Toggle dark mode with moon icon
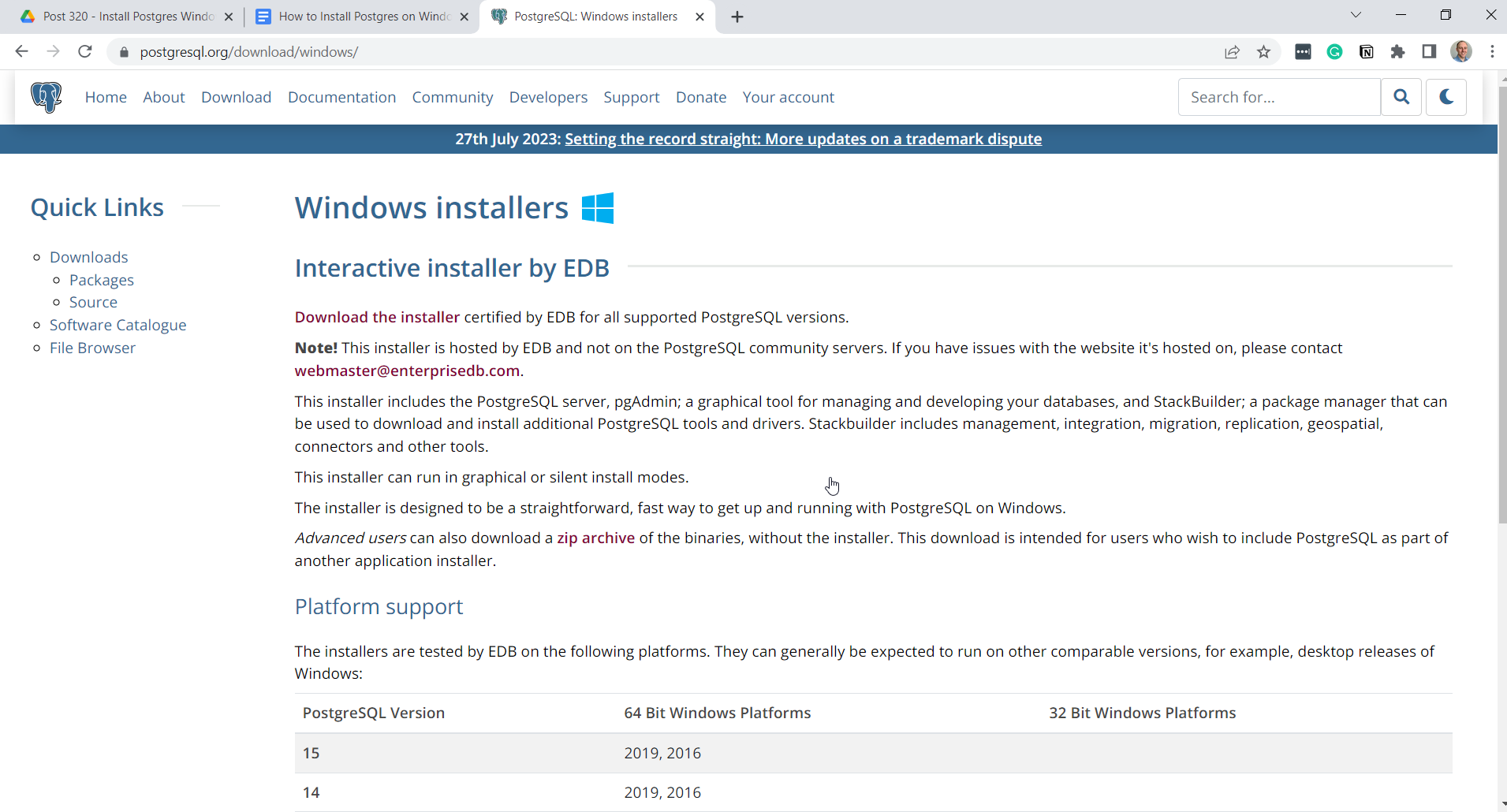This screenshot has height=812, width=1507. (x=1445, y=97)
